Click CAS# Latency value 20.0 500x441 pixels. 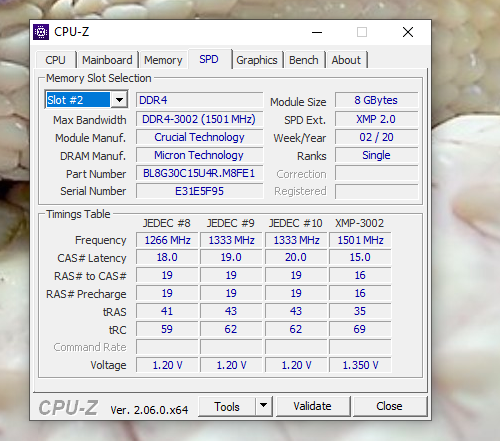[296, 257]
